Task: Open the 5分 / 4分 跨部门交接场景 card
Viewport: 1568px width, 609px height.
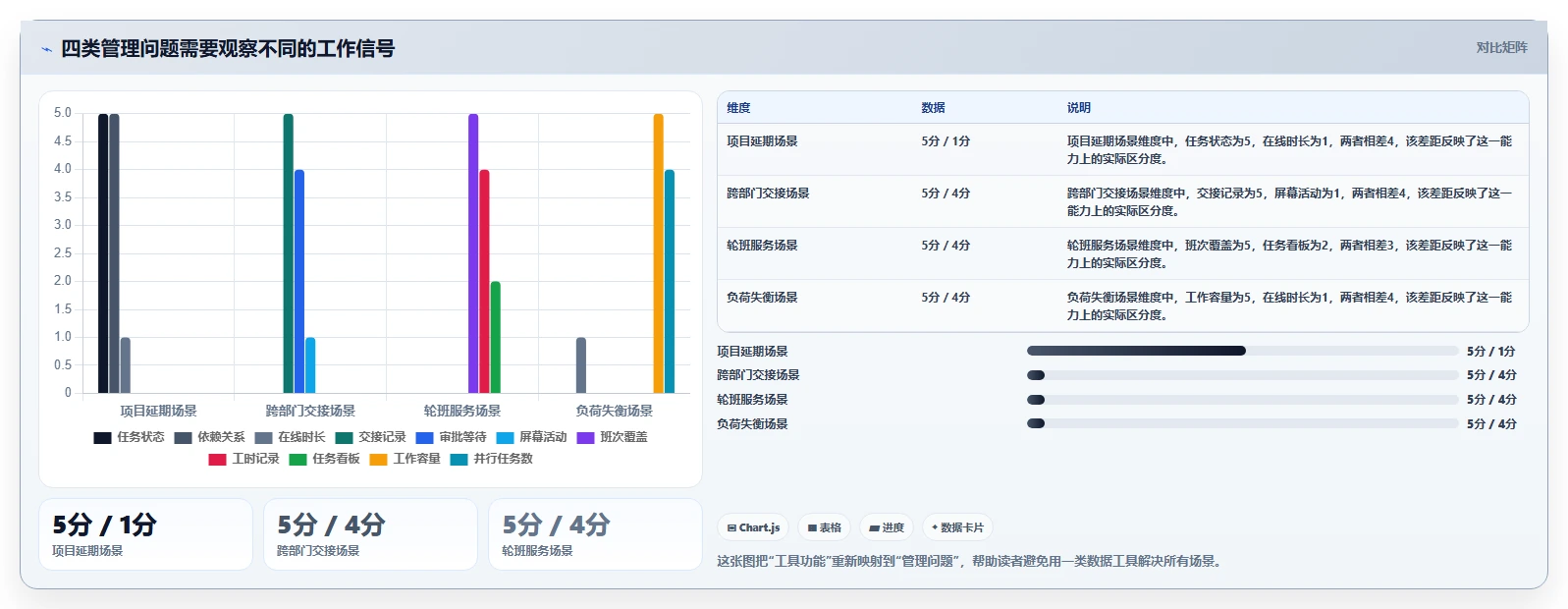Action: click(370, 534)
